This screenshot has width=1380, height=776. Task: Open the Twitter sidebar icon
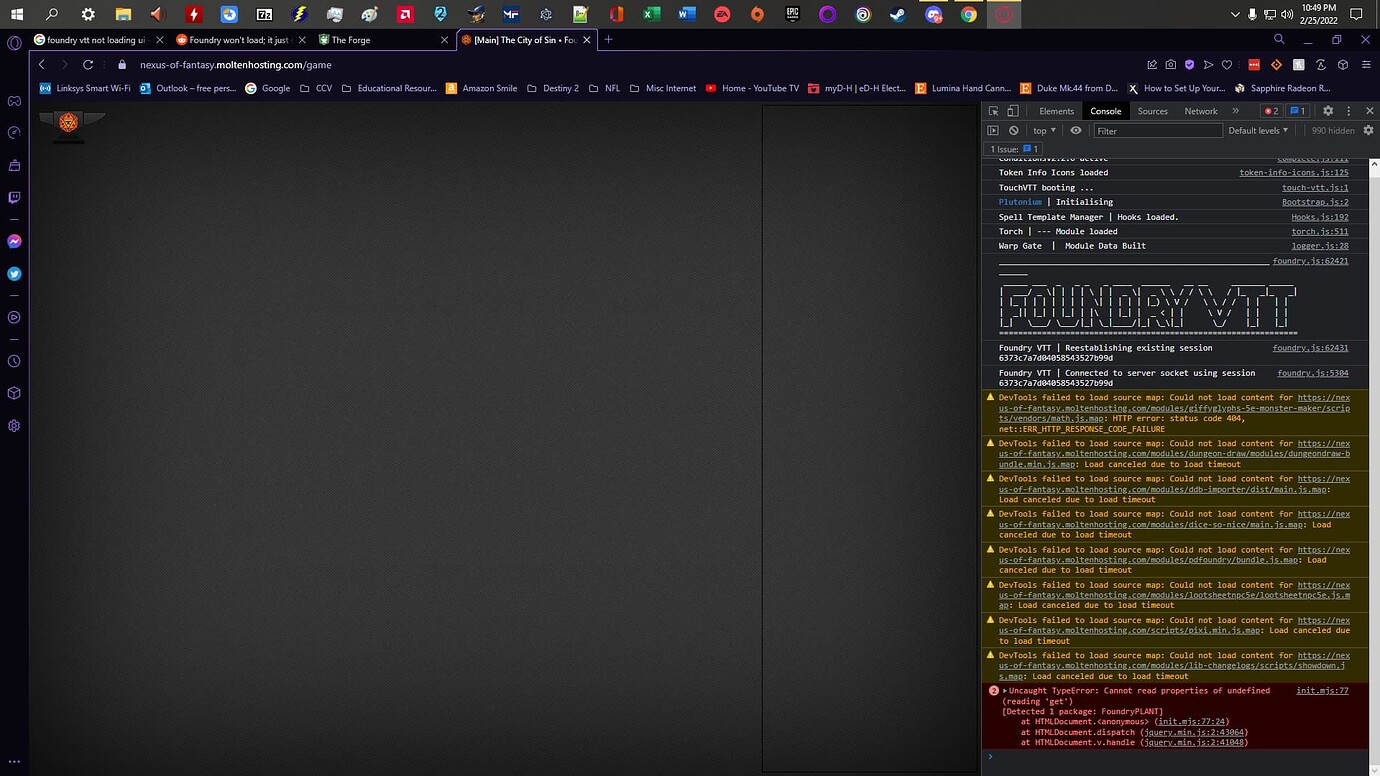14,273
